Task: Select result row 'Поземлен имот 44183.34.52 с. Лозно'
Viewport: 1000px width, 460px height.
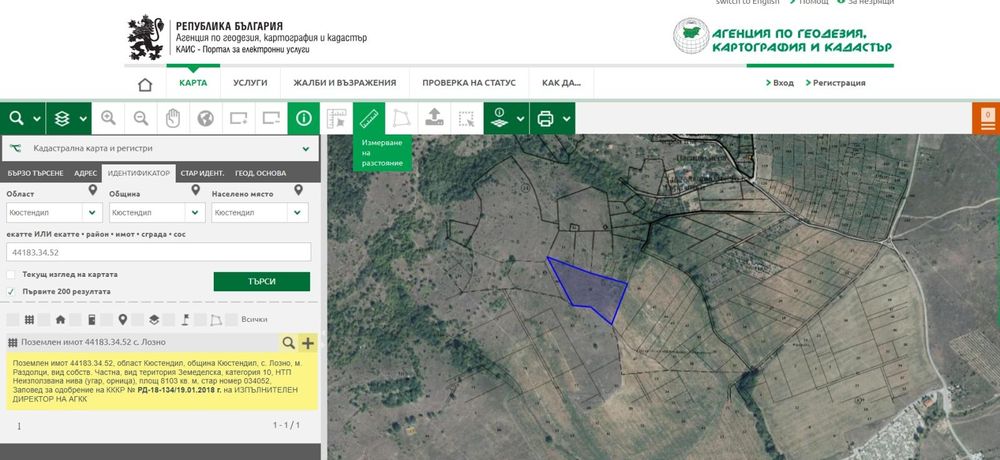Action: (x=142, y=343)
